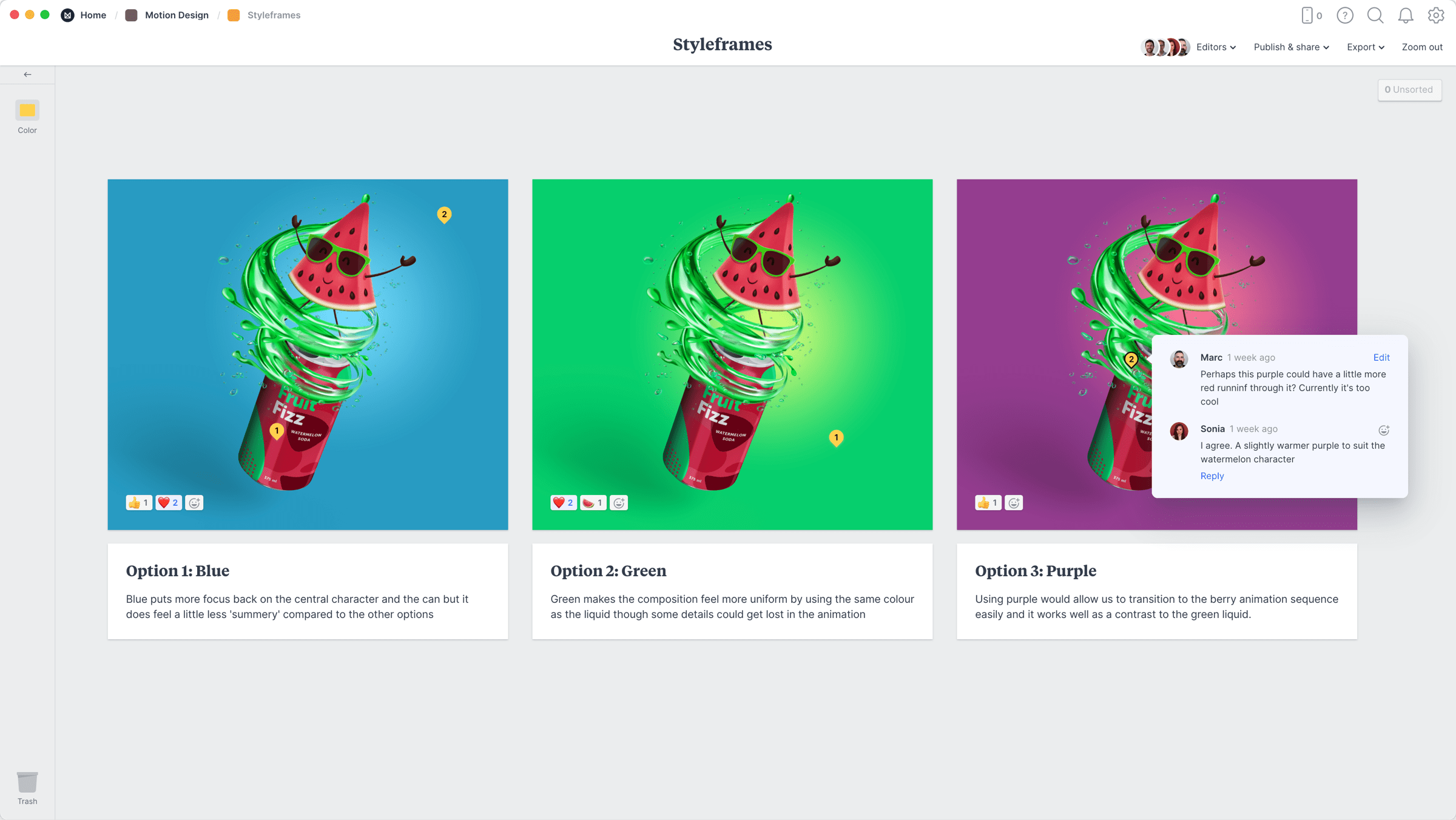The width and height of the screenshot is (1456, 820).
Task: Select the Motion Design tab in breadcrumb
Action: [x=176, y=15]
